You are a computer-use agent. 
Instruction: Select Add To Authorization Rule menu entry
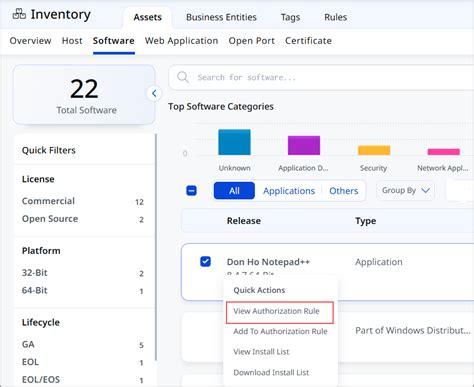[280, 331]
